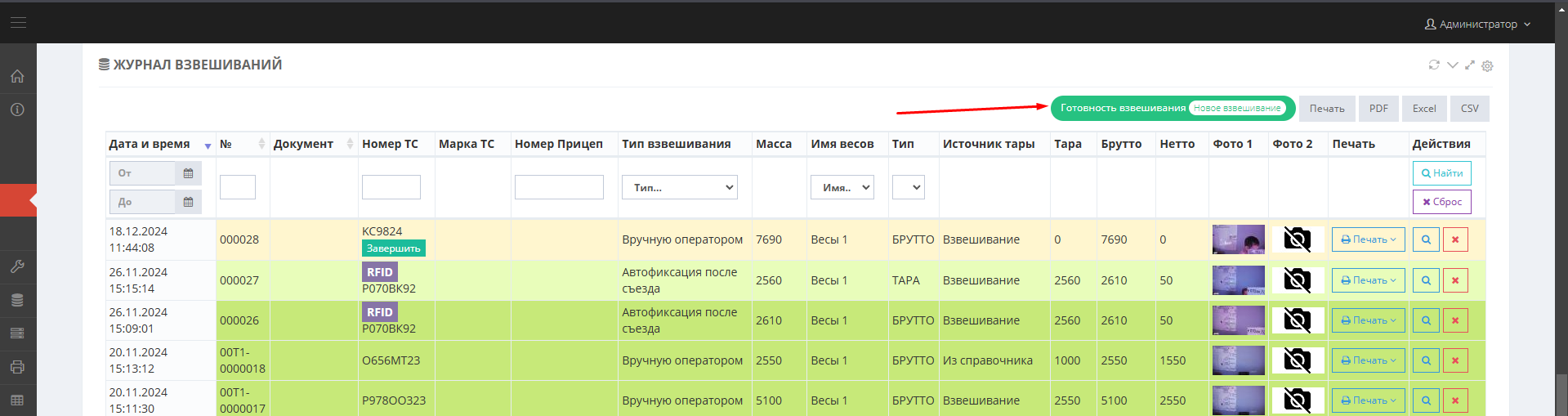1568x416 pixels.
Task: Click the printer icon in sidebar
Action: 17,367
